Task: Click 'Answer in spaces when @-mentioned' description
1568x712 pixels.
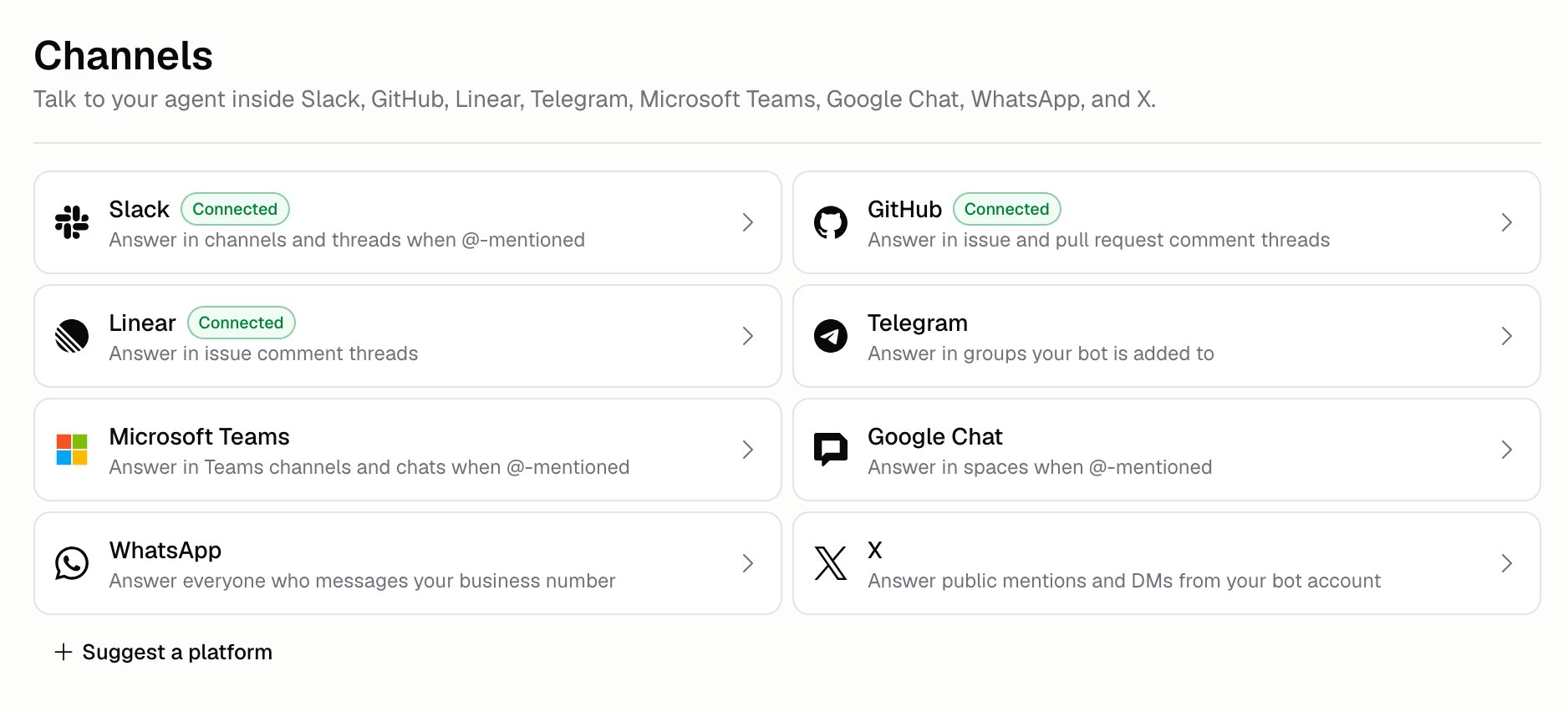Action: point(1040,467)
